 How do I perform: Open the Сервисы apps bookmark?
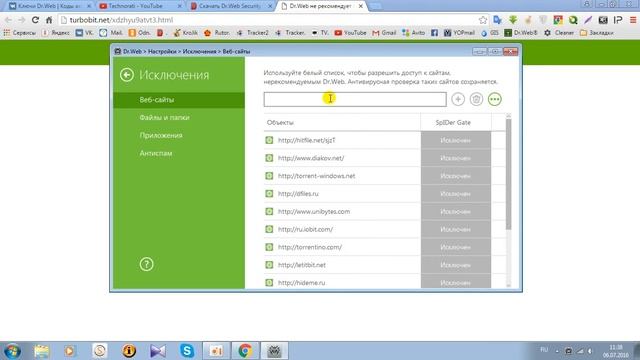coord(20,33)
